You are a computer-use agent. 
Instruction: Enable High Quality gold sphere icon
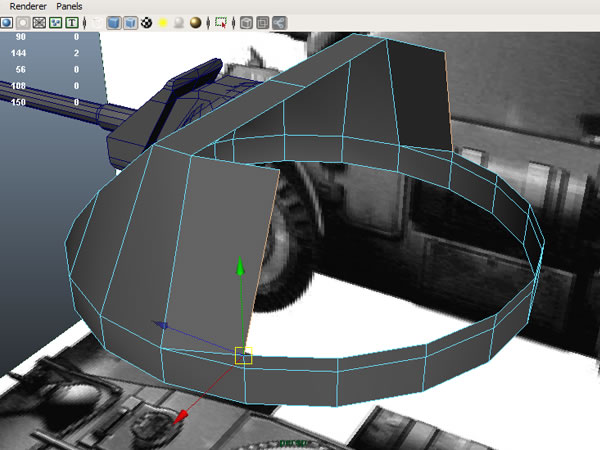pyautogui.click(x=196, y=23)
